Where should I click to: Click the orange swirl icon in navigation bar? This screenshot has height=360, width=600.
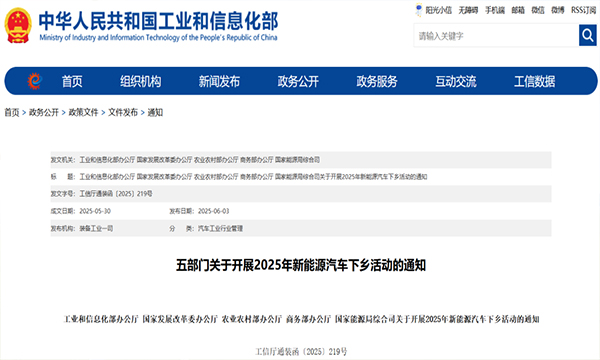(x=34, y=81)
